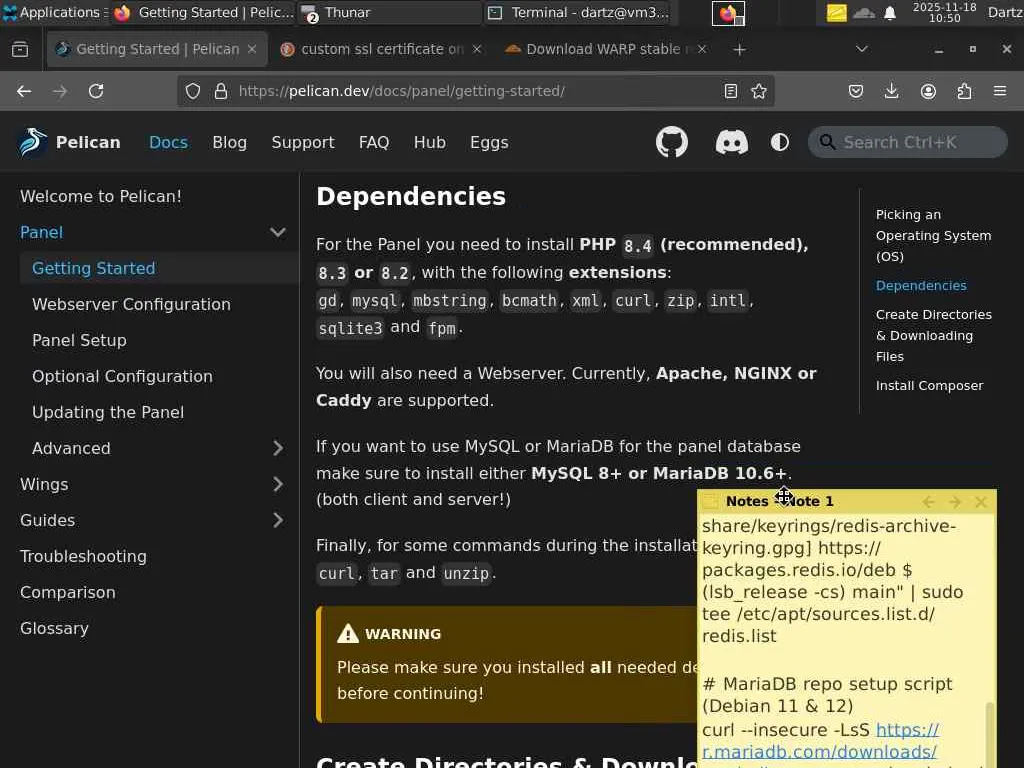Bookmark this page with star icon
1024x768 pixels.
pos(759,91)
